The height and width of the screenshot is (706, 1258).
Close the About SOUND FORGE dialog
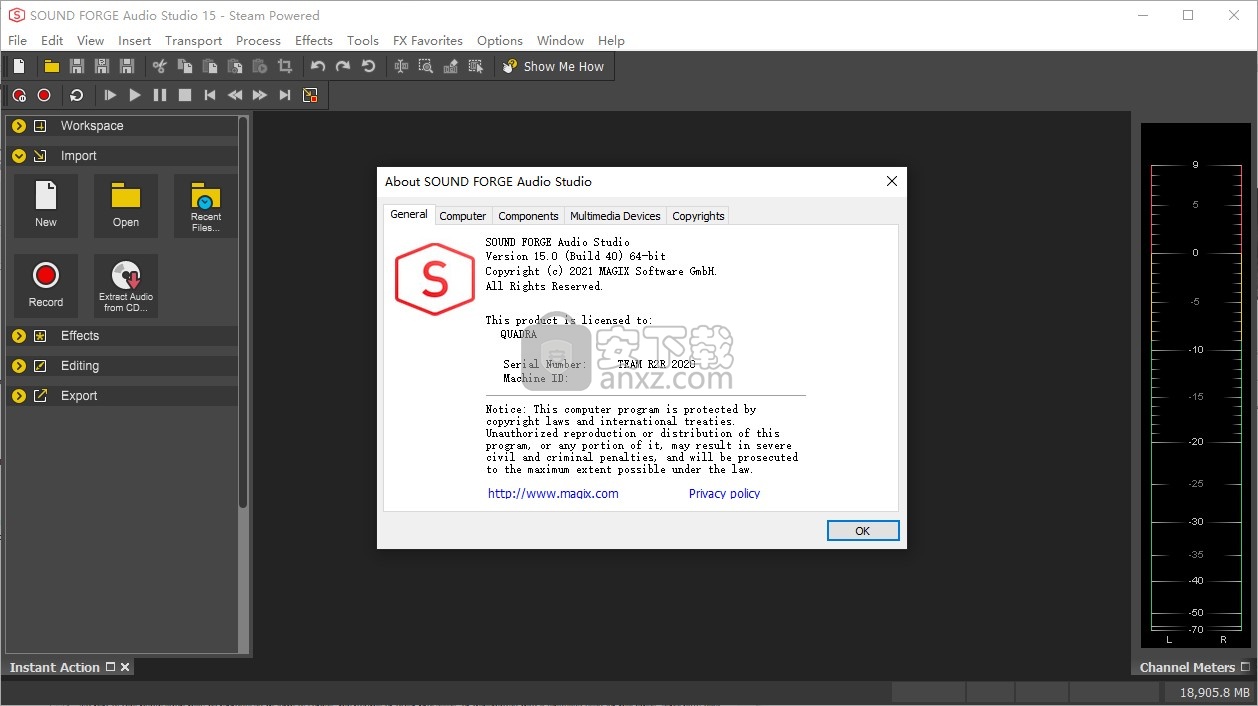[x=892, y=181]
